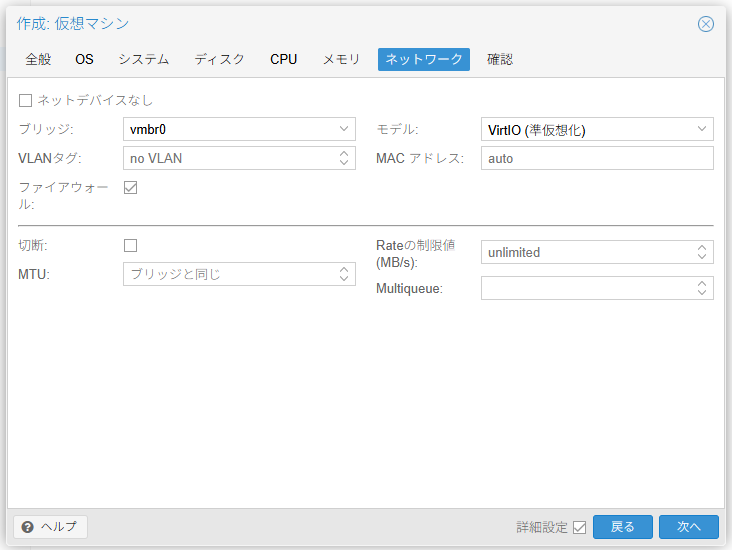Image resolution: width=732 pixels, height=550 pixels.
Task: Open the ディスク tab
Action: coord(219,59)
